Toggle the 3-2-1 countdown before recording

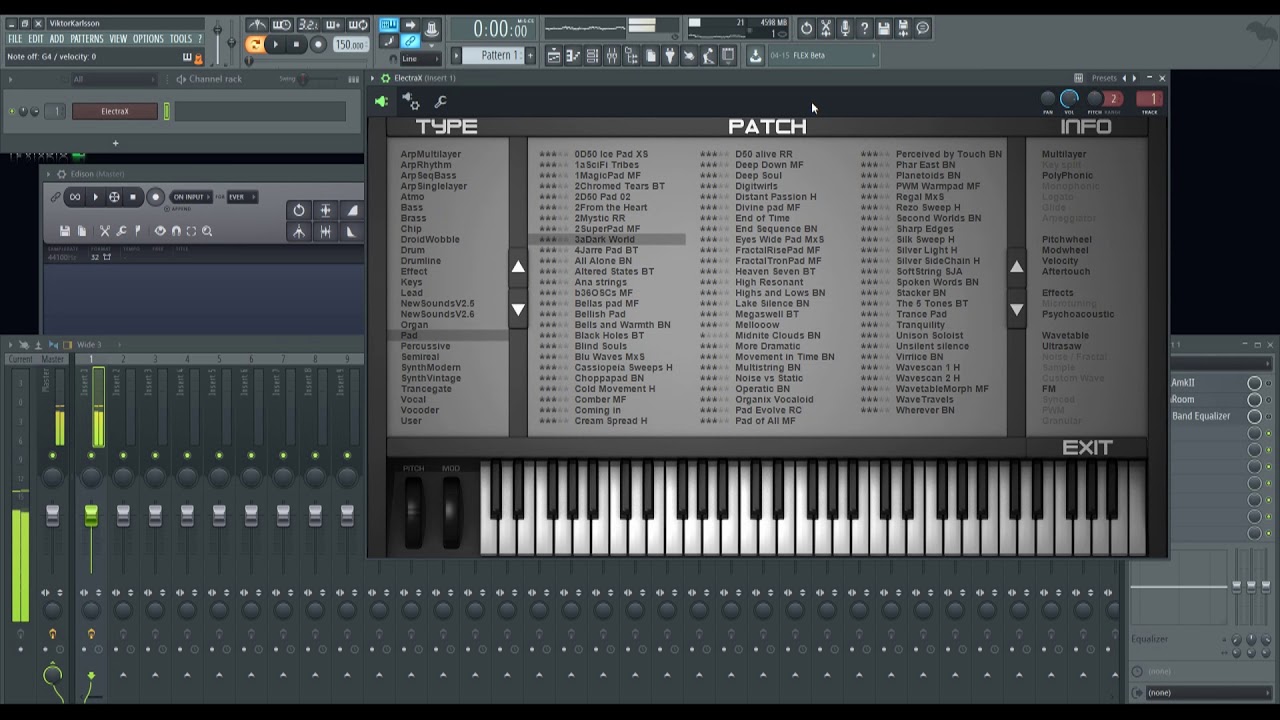[x=307, y=26]
